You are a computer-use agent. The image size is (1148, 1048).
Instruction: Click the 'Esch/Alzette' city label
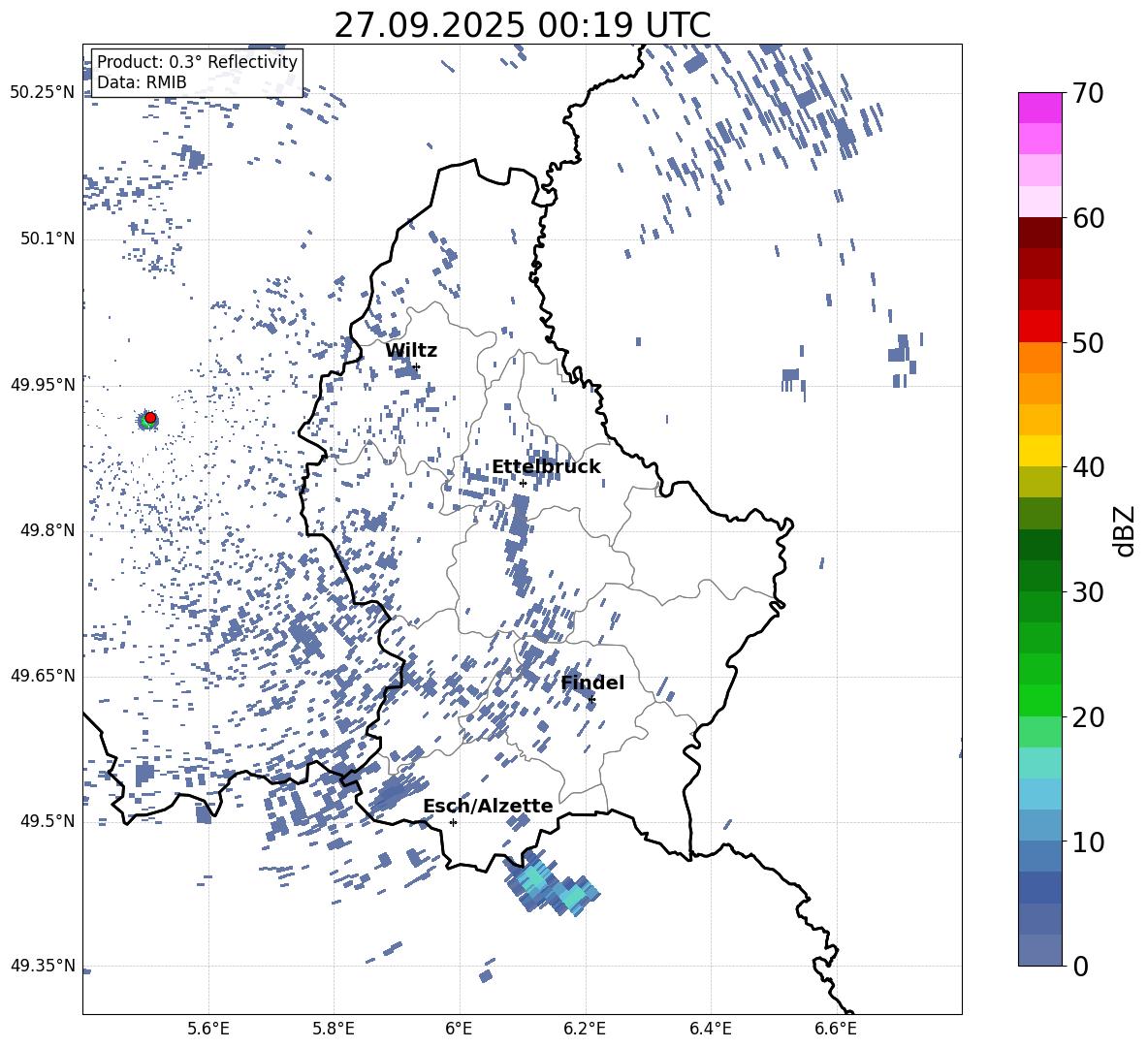489,806
